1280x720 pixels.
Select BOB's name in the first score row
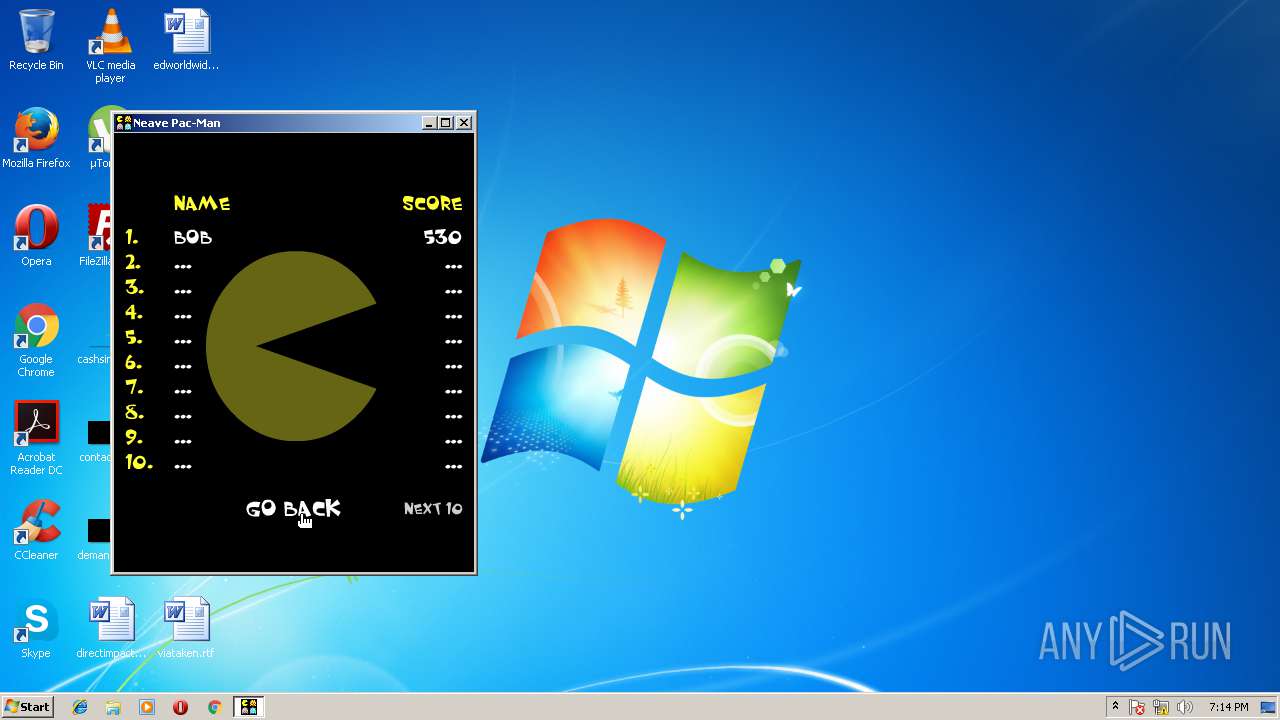tap(193, 237)
